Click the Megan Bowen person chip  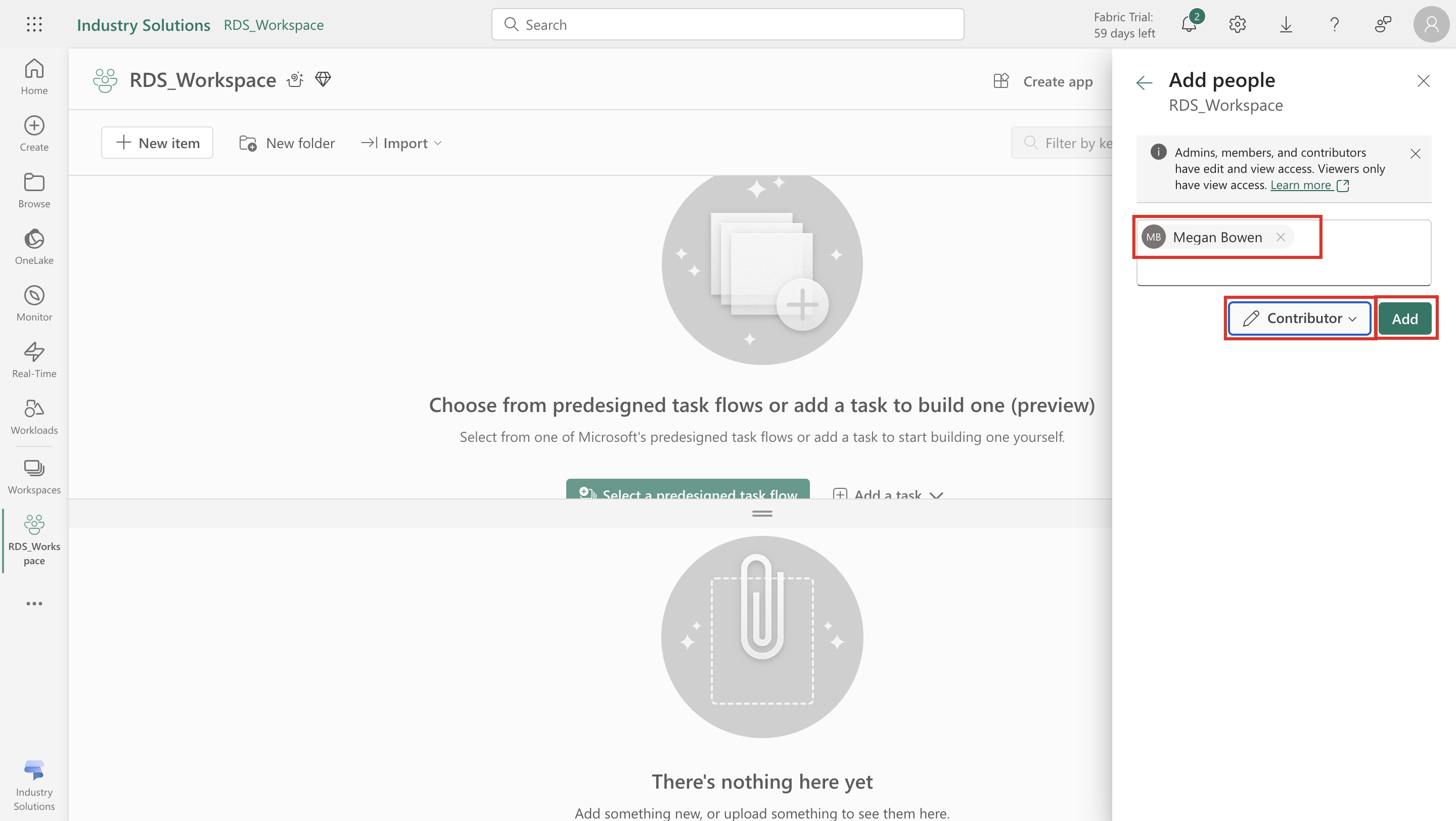point(1217,237)
